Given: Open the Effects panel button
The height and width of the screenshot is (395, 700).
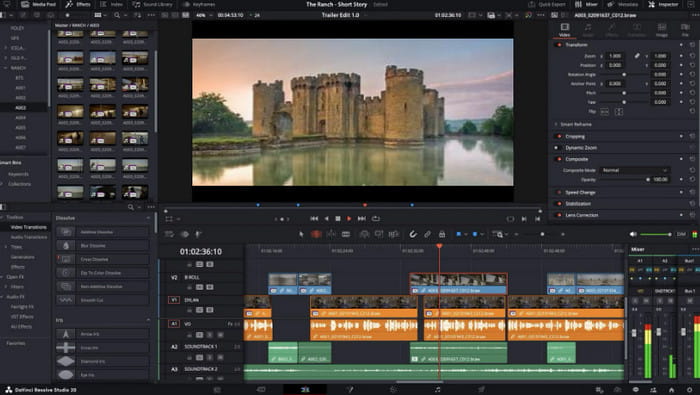Looking at the screenshot, I should click(78, 4).
